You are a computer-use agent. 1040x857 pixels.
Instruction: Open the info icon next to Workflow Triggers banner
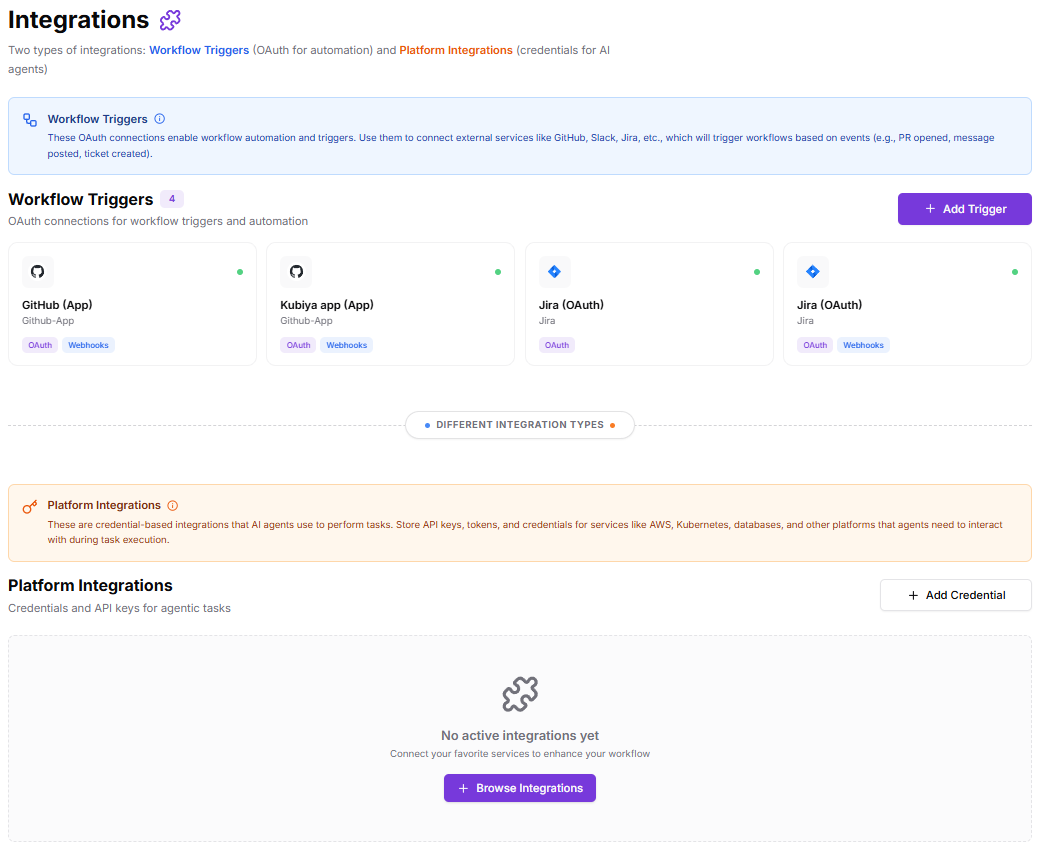[x=160, y=118]
